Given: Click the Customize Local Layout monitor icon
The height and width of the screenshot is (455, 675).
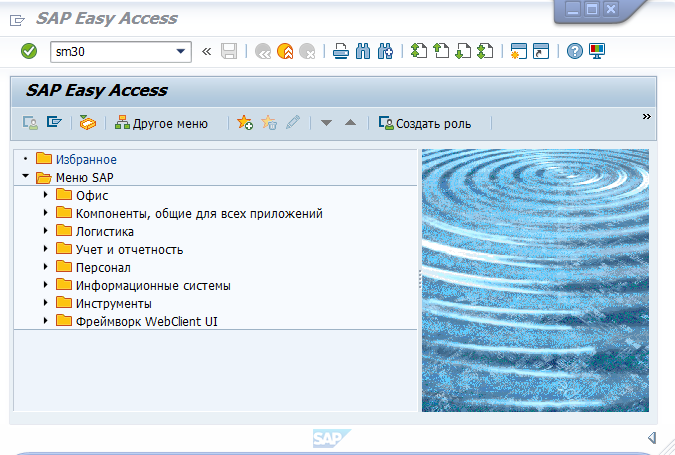Looking at the screenshot, I should pyautogui.click(x=598, y=51).
